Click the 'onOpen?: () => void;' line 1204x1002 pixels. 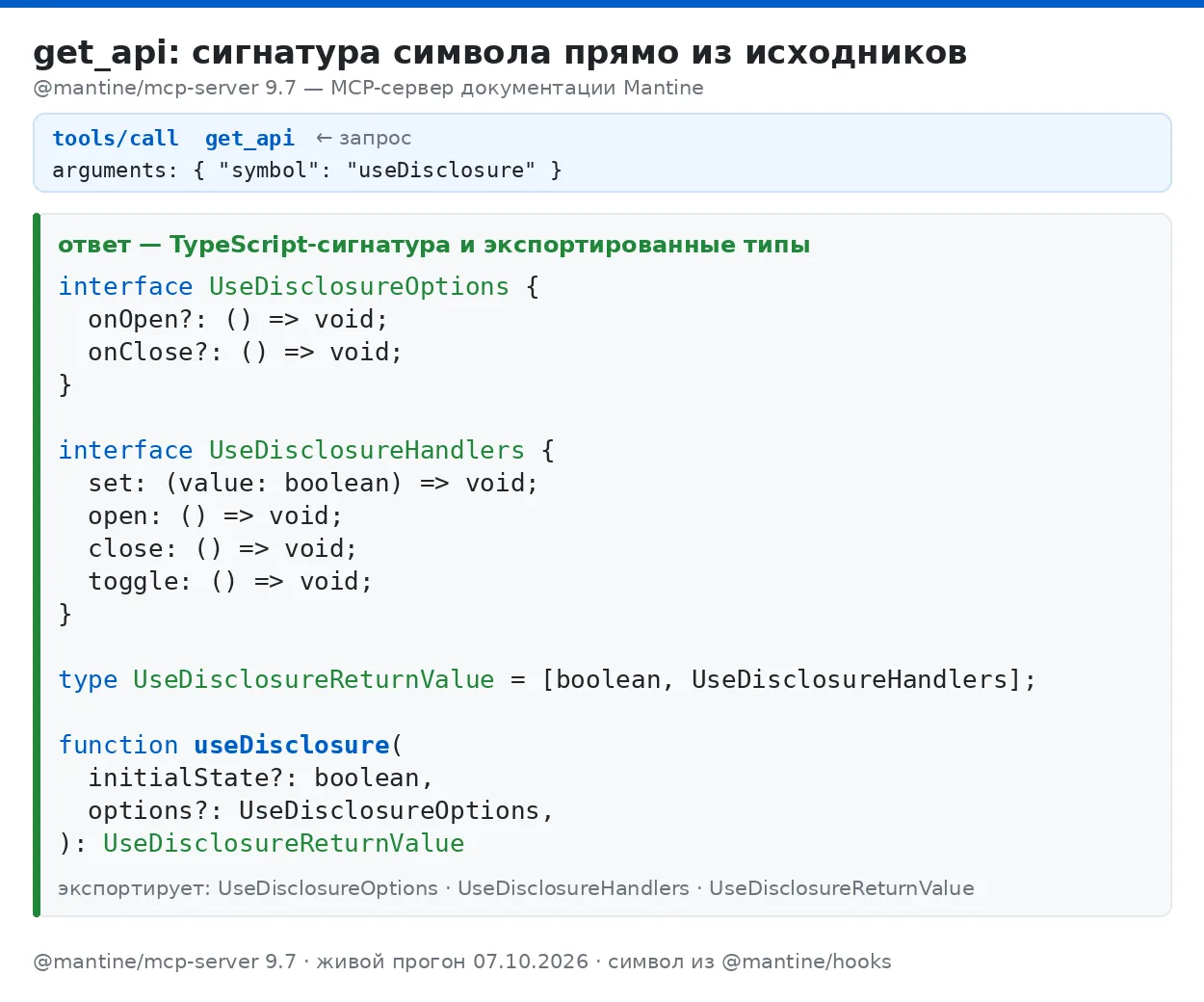point(238,320)
